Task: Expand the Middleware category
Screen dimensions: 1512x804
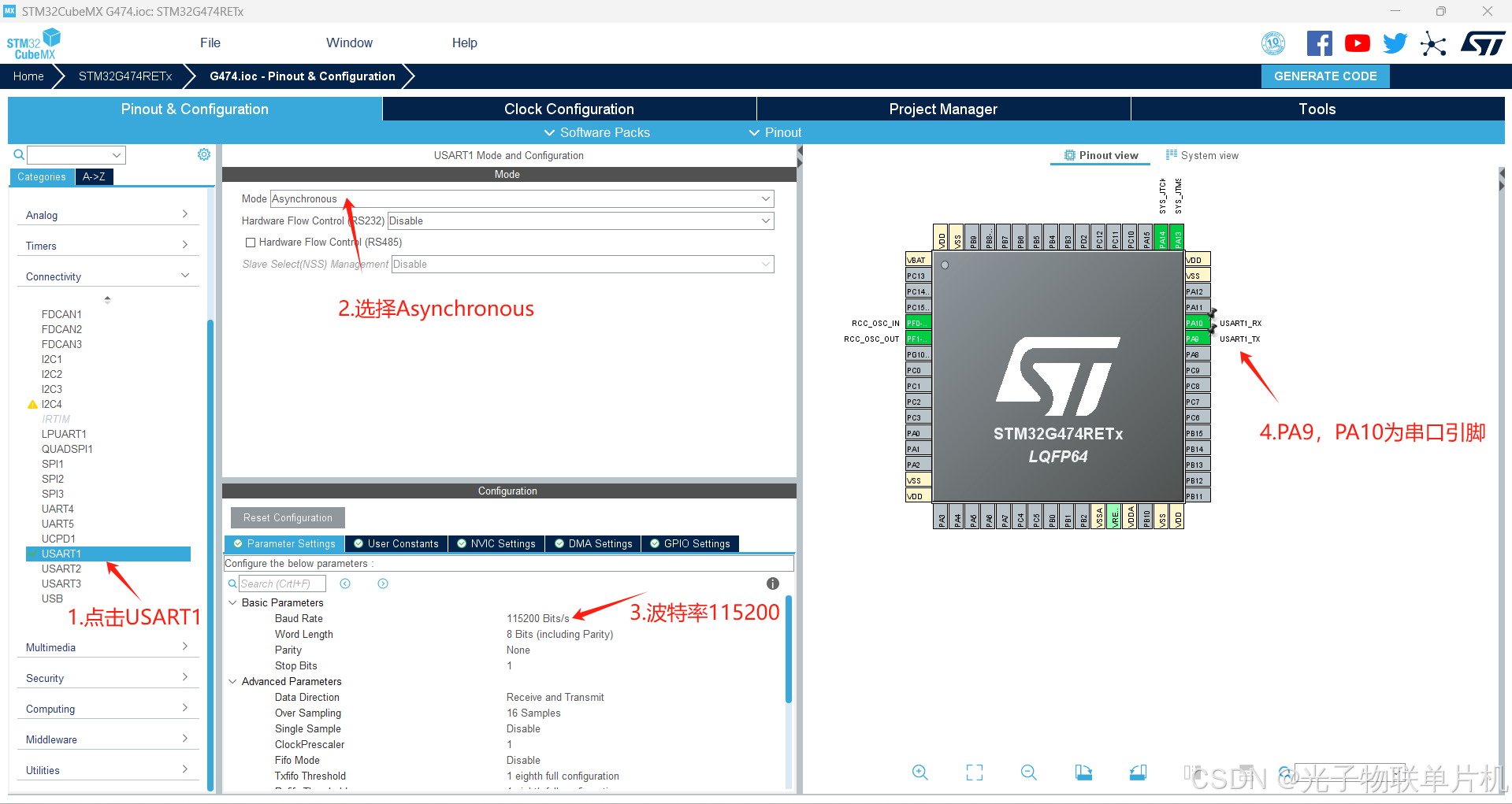Action: tap(108, 739)
